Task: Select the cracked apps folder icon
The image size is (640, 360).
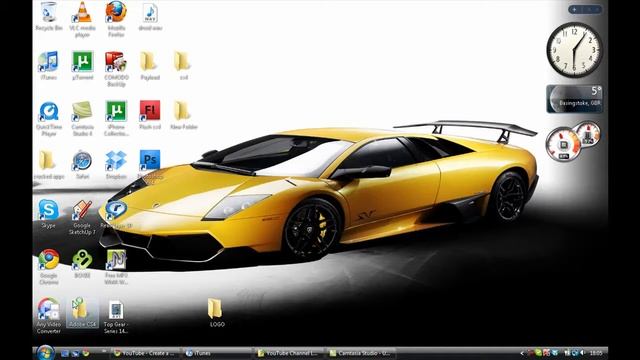Action: point(49,164)
